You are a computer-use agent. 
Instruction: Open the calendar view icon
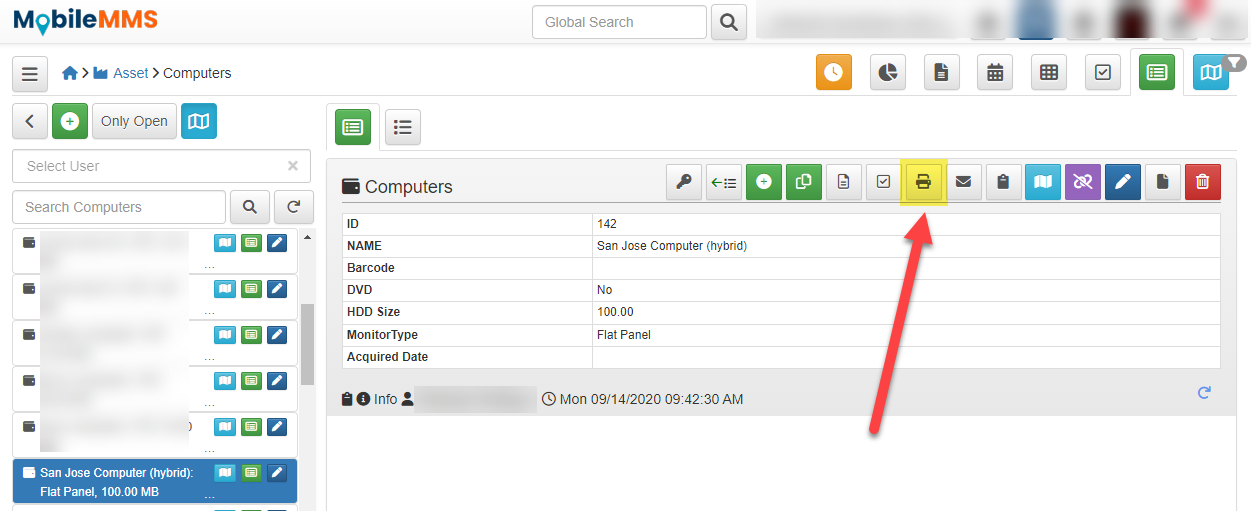[995, 73]
